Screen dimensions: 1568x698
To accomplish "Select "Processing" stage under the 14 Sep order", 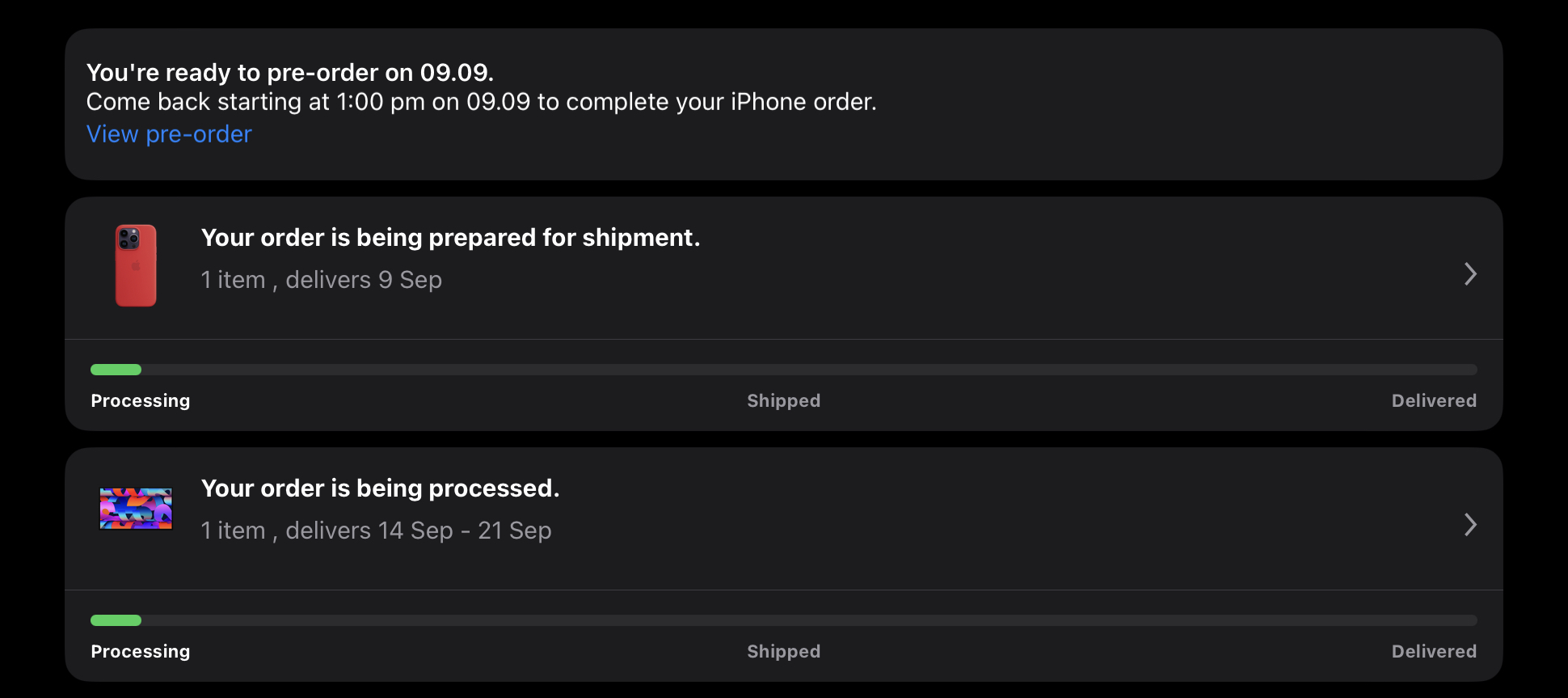I will (x=141, y=652).
